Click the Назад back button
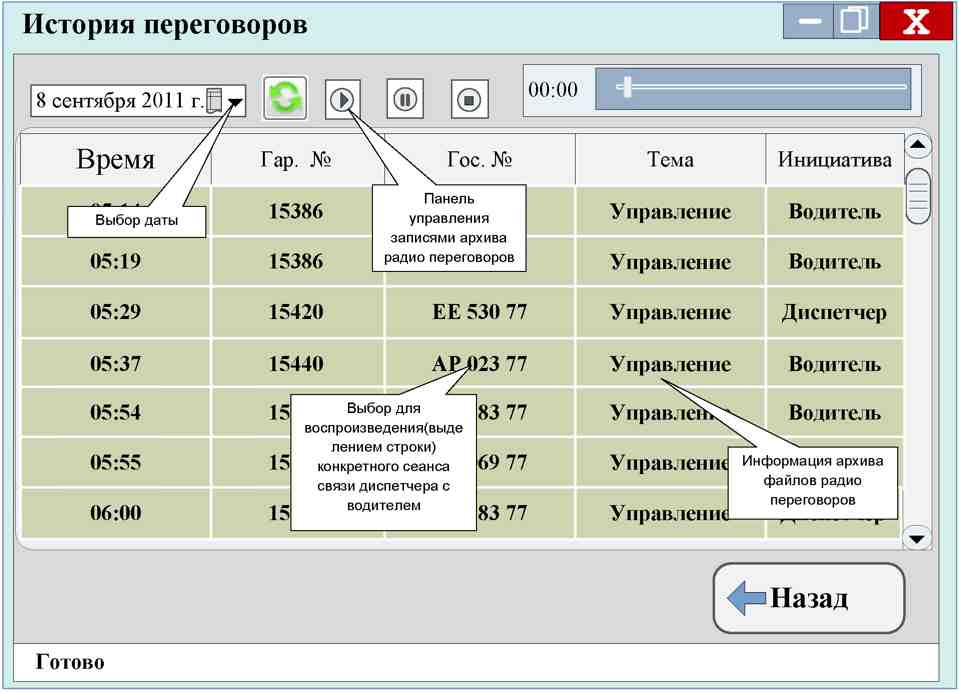The image size is (959, 692). (809, 598)
